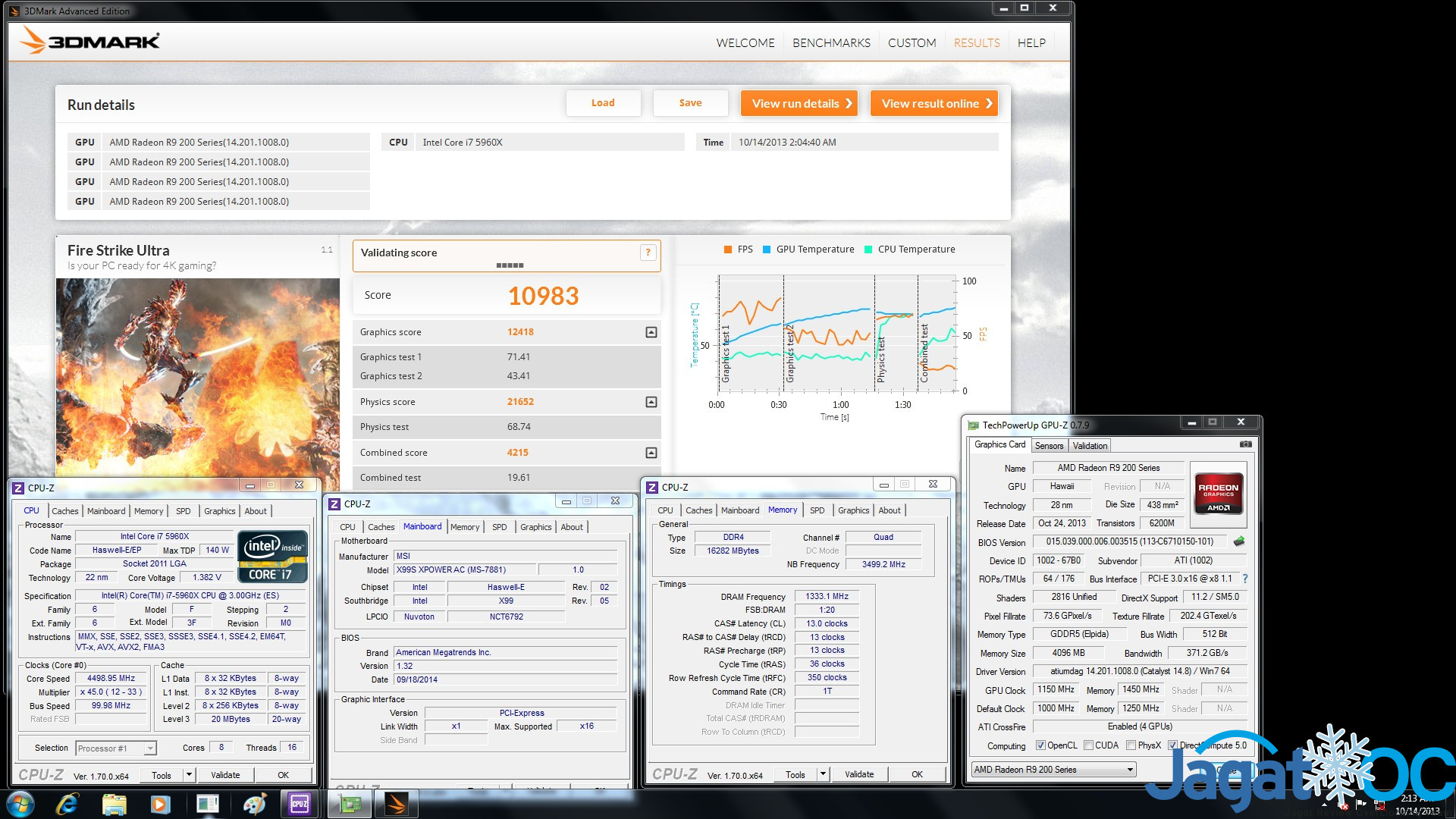Open the RESULTS section in 3DMark

[x=977, y=43]
